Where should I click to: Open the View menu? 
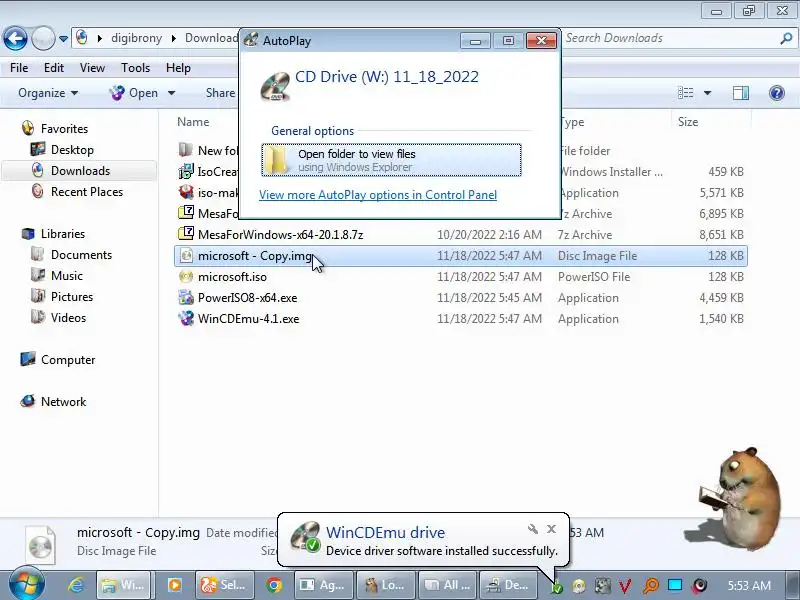[x=92, y=68]
